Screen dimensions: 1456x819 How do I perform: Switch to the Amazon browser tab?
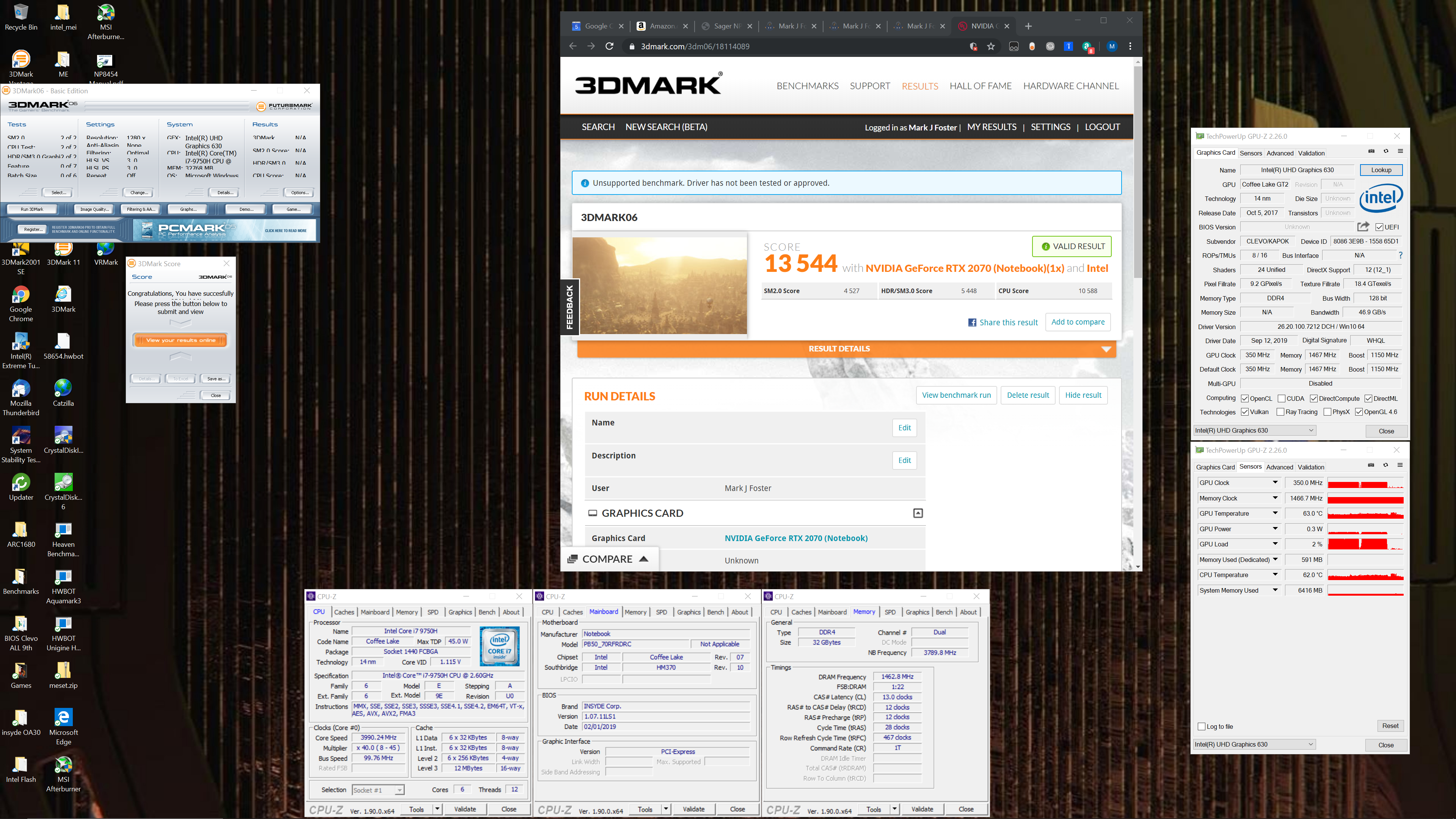[662, 26]
